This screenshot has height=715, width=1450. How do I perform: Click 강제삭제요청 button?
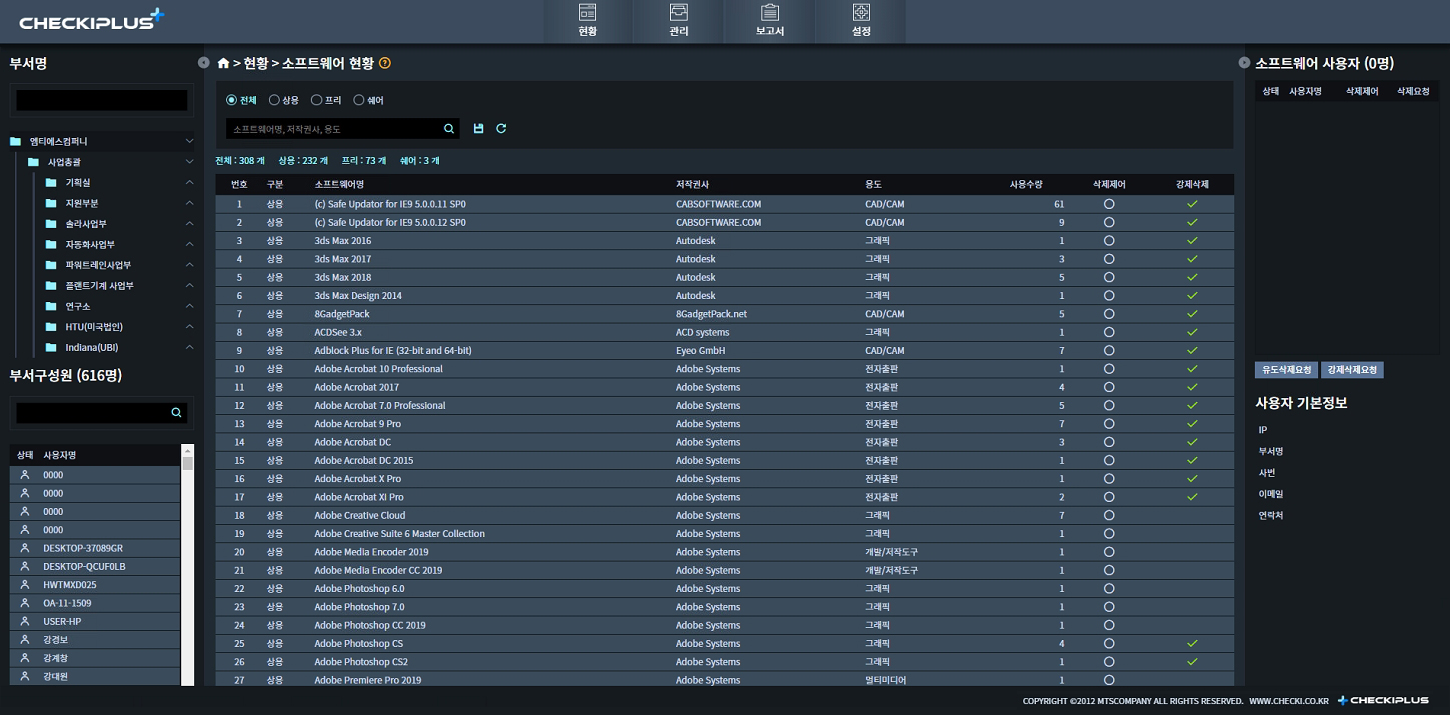[x=1352, y=370]
